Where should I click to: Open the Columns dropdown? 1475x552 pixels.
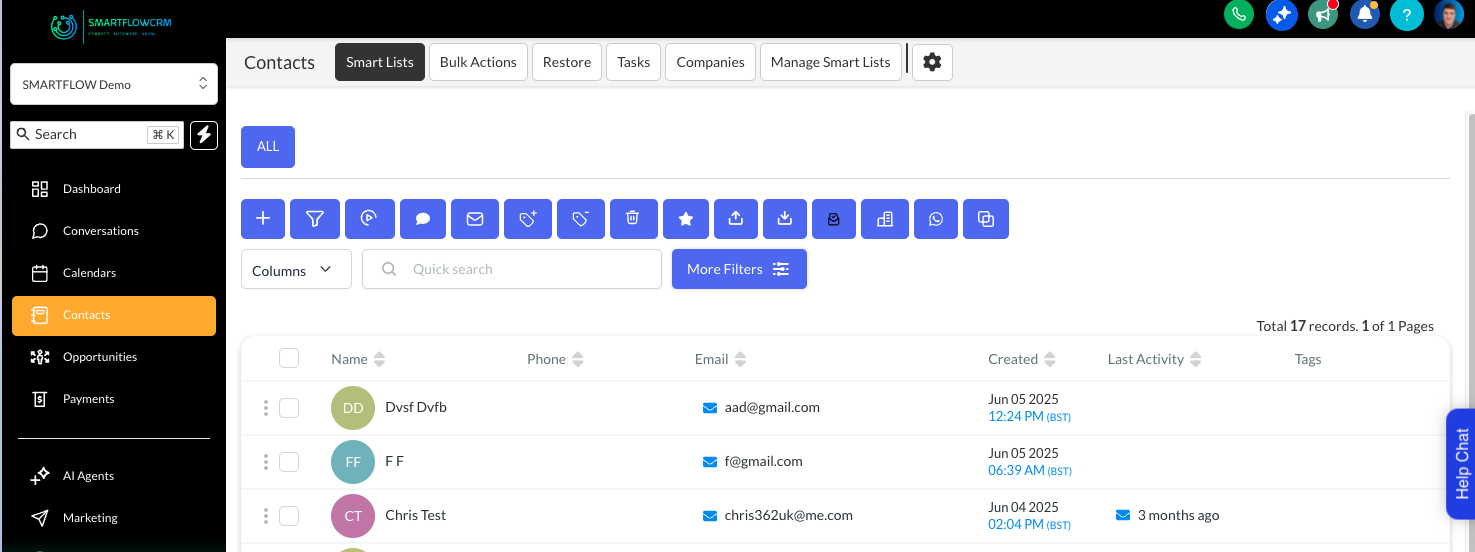[296, 270]
